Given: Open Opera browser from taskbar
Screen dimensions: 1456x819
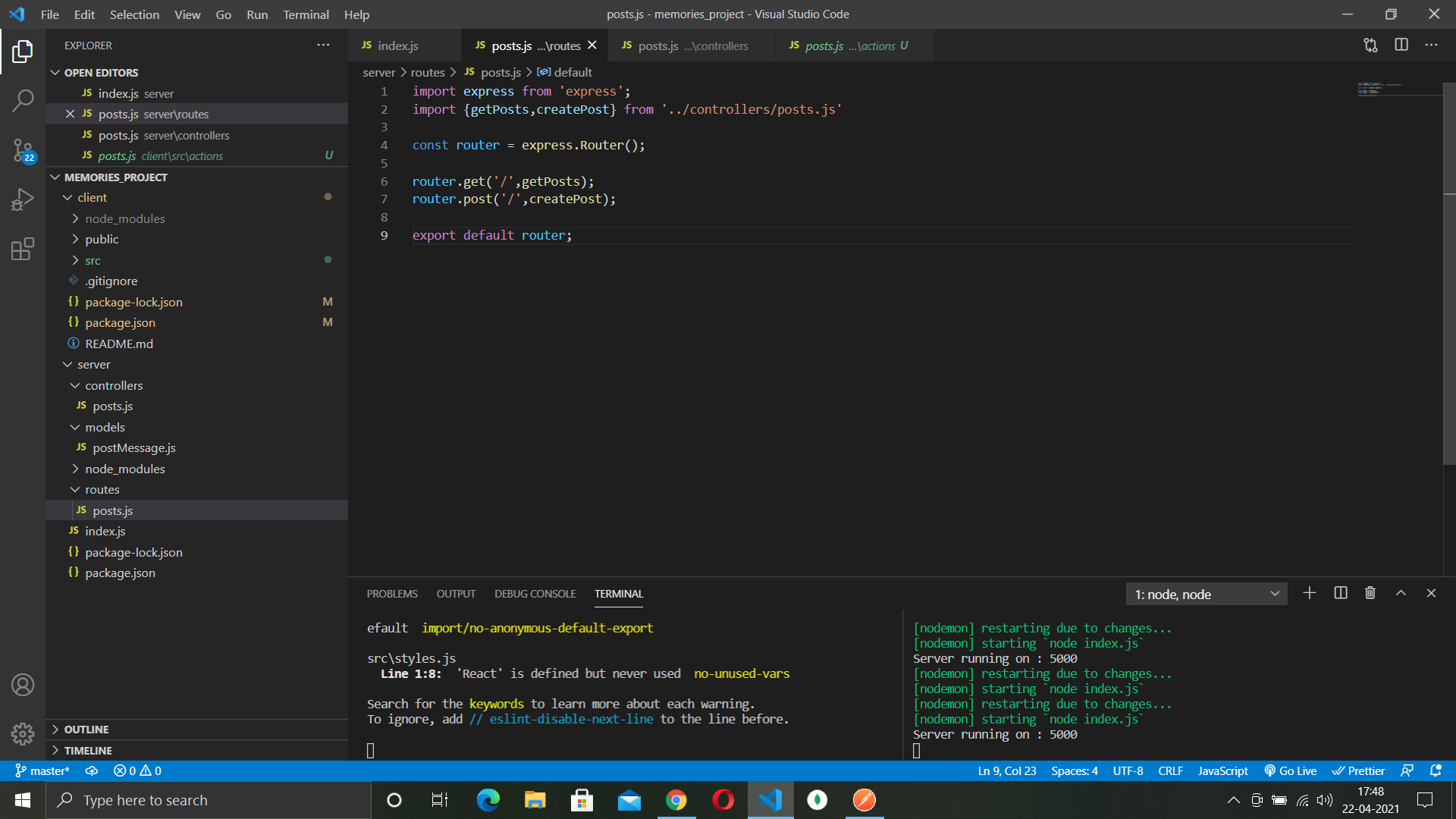Looking at the screenshot, I should [x=723, y=800].
